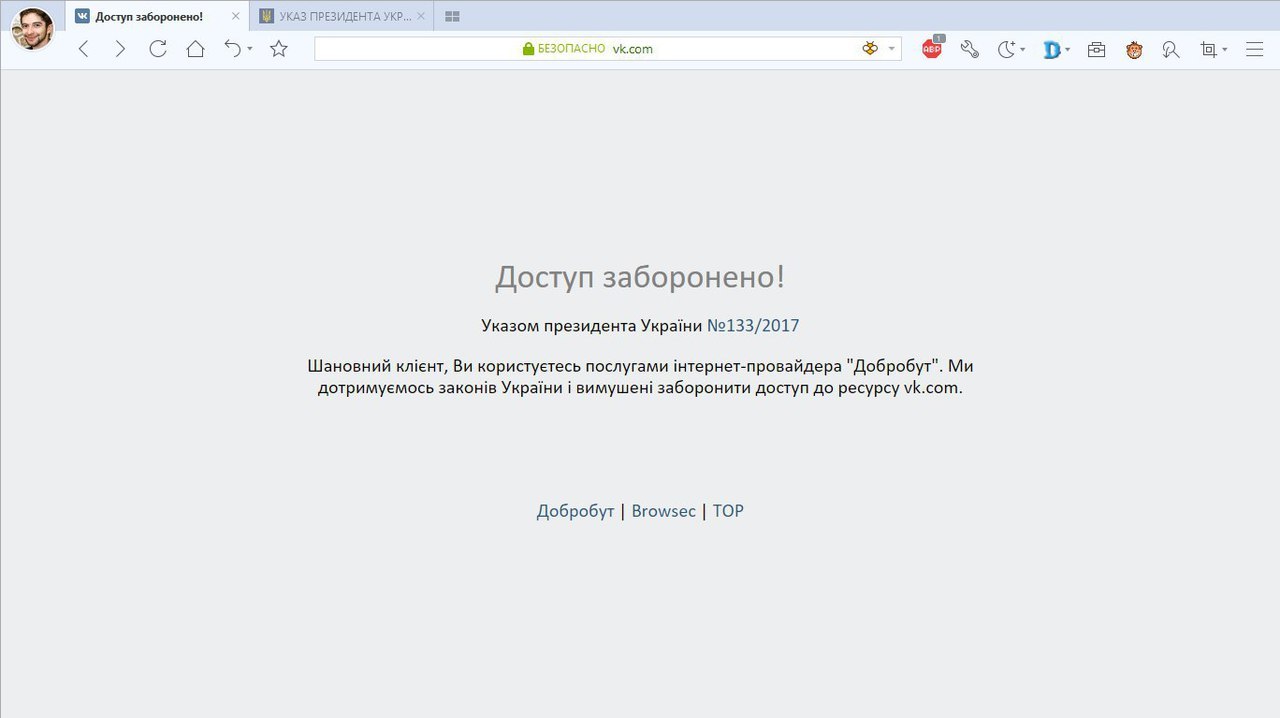Image resolution: width=1280 pixels, height=718 pixels.
Task: Reload the blocked vk.com page
Action: [158, 49]
